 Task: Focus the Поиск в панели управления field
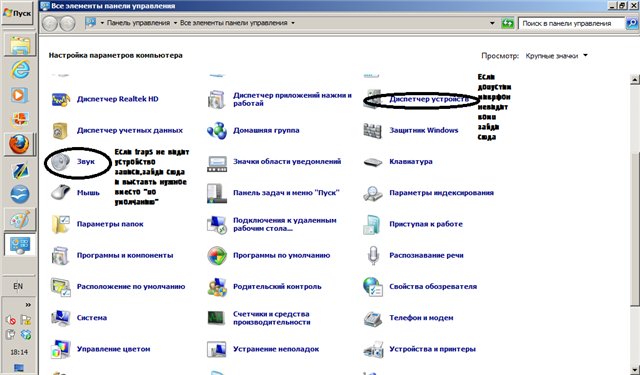click(x=571, y=24)
